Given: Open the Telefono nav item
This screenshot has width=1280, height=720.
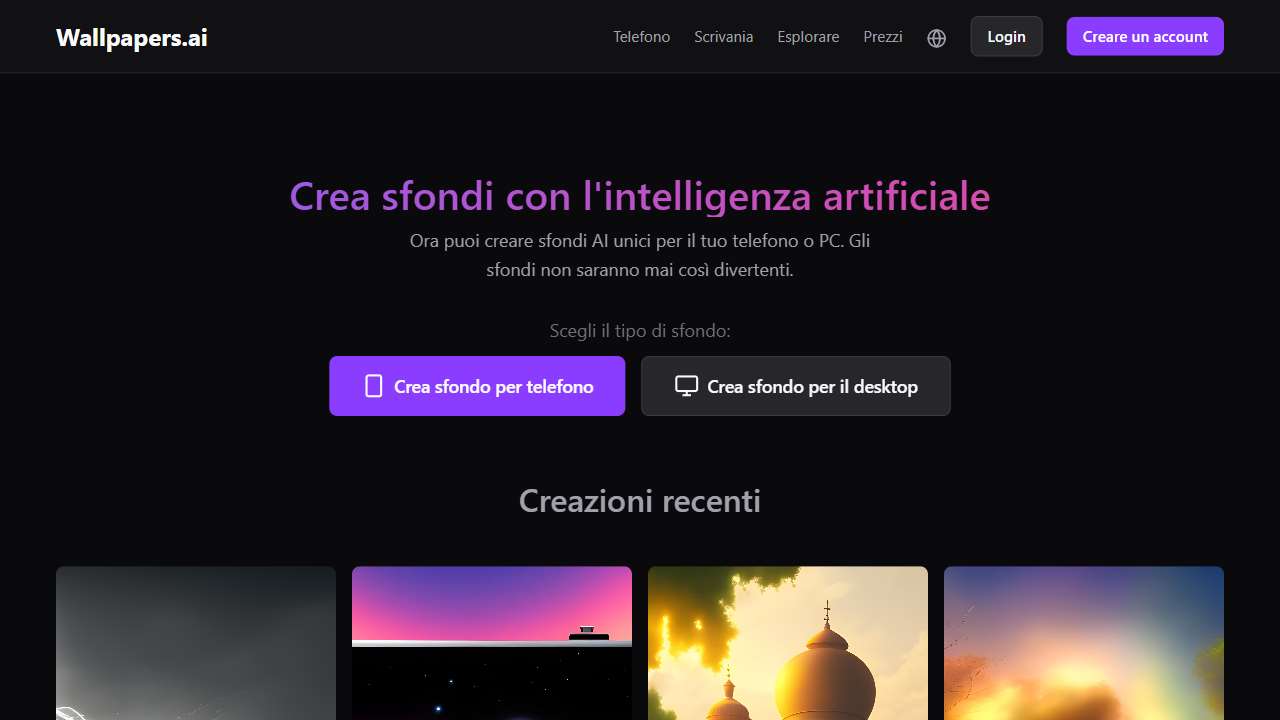Looking at the screenshot, I should tap(642, 37).
